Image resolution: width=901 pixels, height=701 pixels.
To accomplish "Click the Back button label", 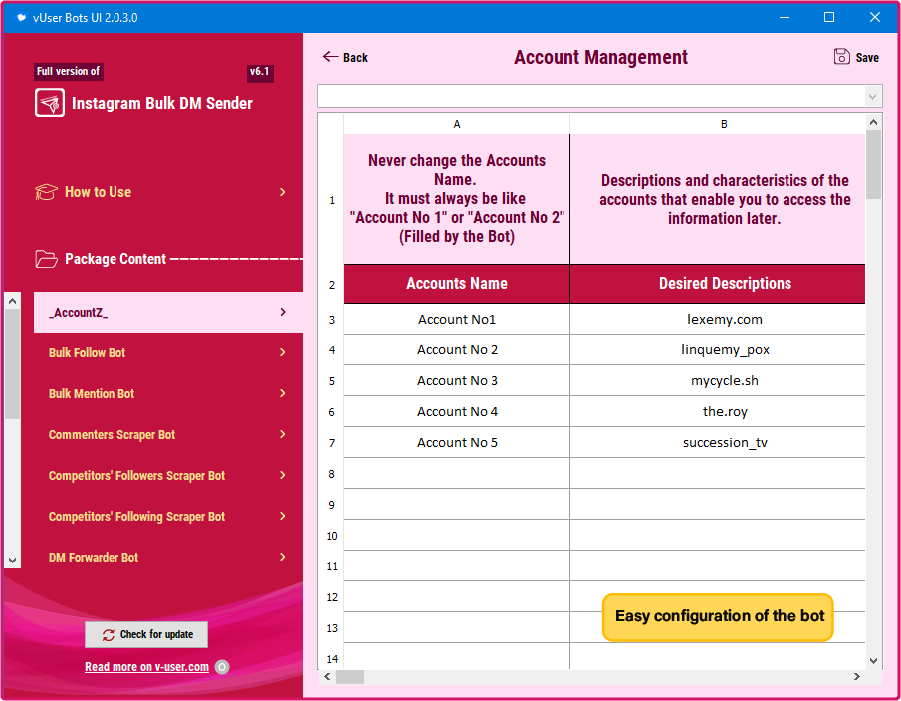I will (355, 57).
